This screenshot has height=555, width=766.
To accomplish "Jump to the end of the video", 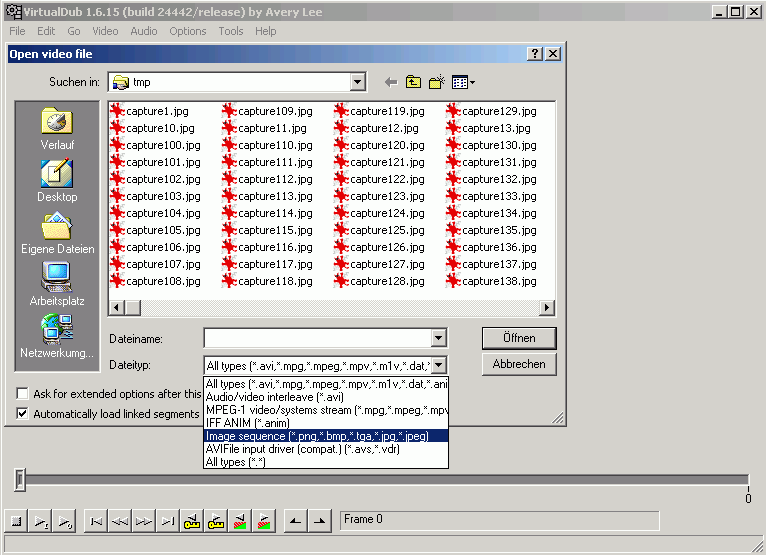I will point(168,521).
